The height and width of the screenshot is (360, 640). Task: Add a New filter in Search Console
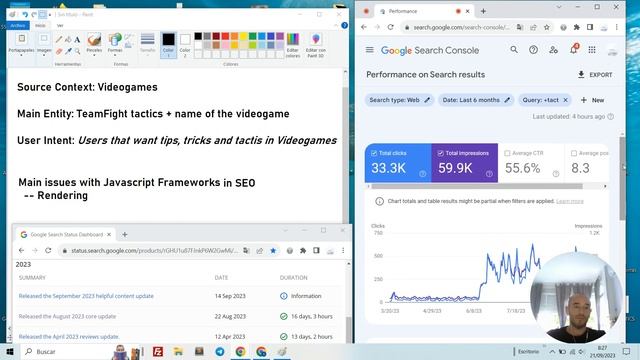point(592,100)
